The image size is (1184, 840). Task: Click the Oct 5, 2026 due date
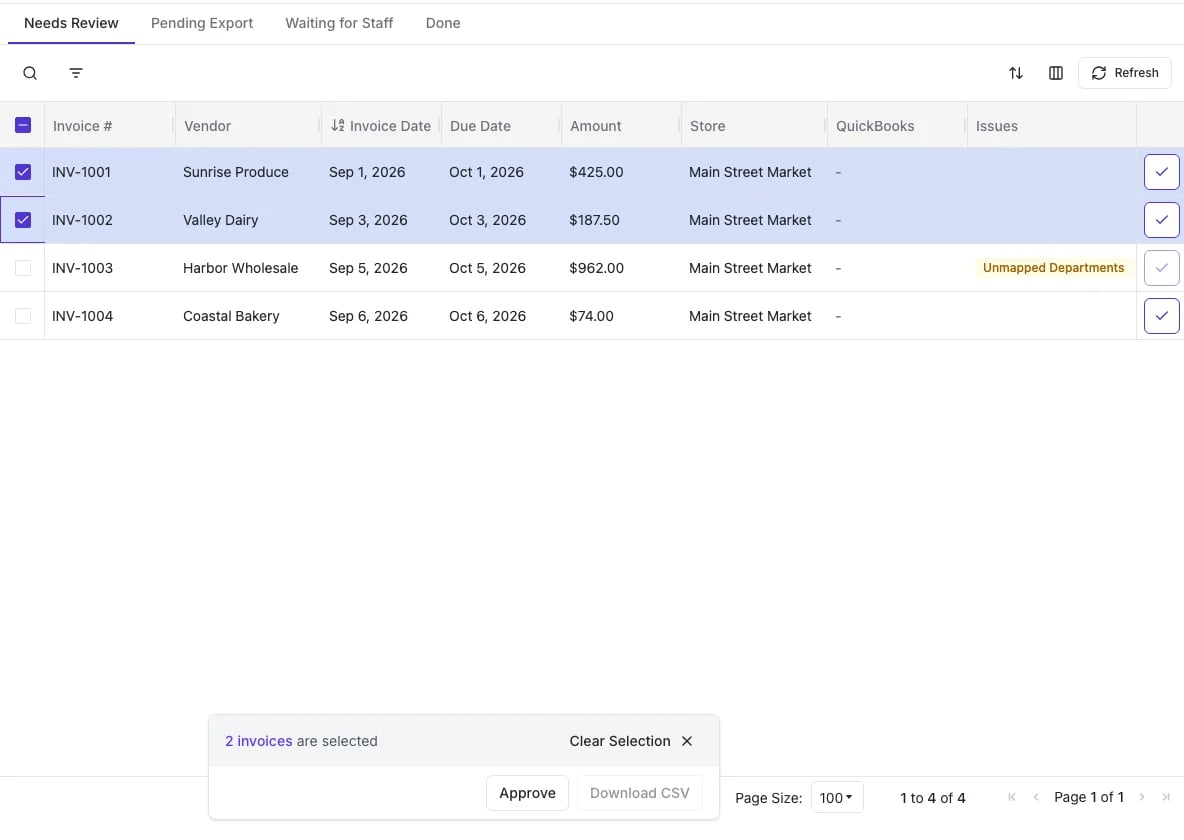pyautogui.click(x=487, y=268)
